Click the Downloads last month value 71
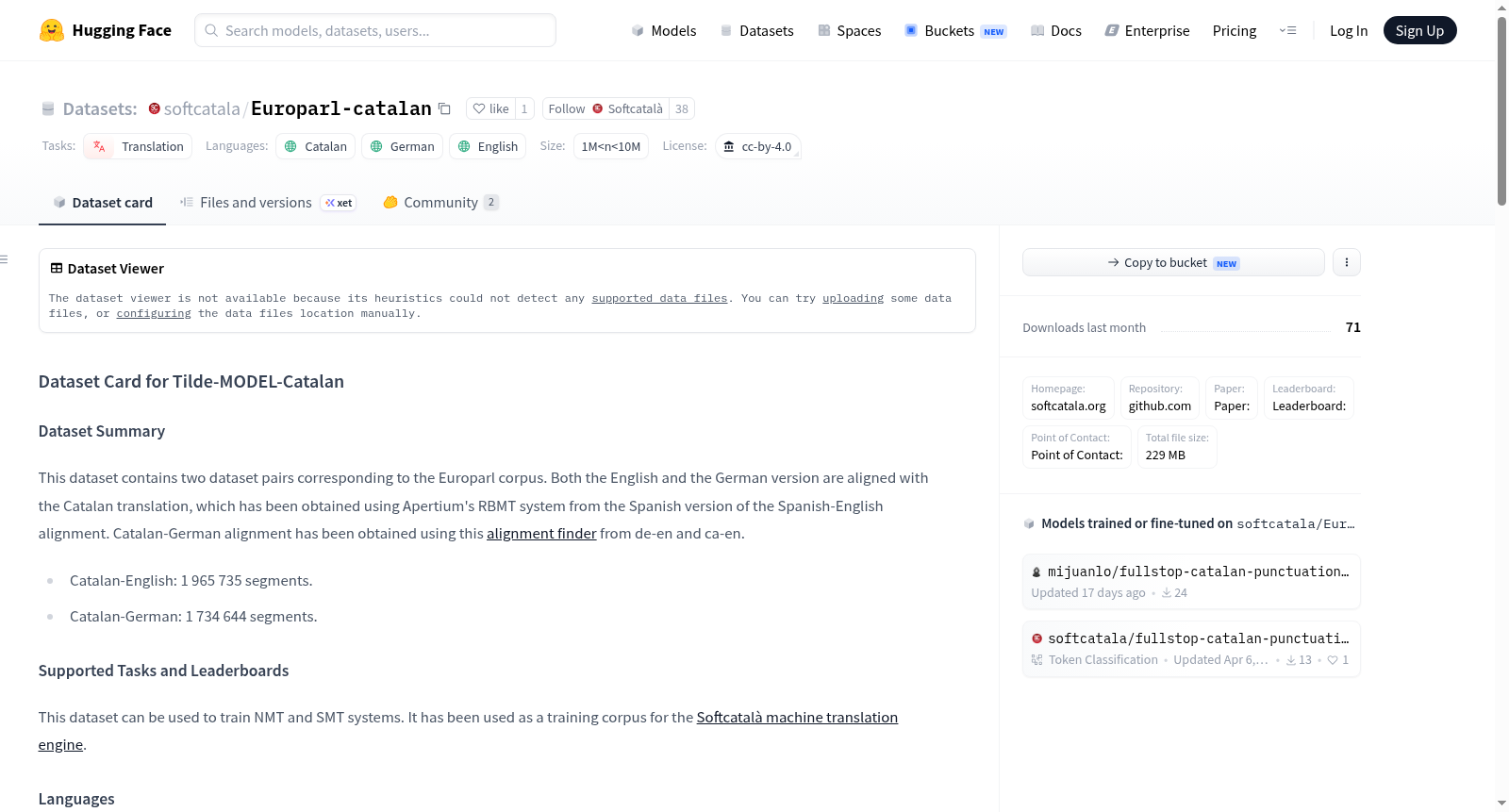 coord(1353,327)
